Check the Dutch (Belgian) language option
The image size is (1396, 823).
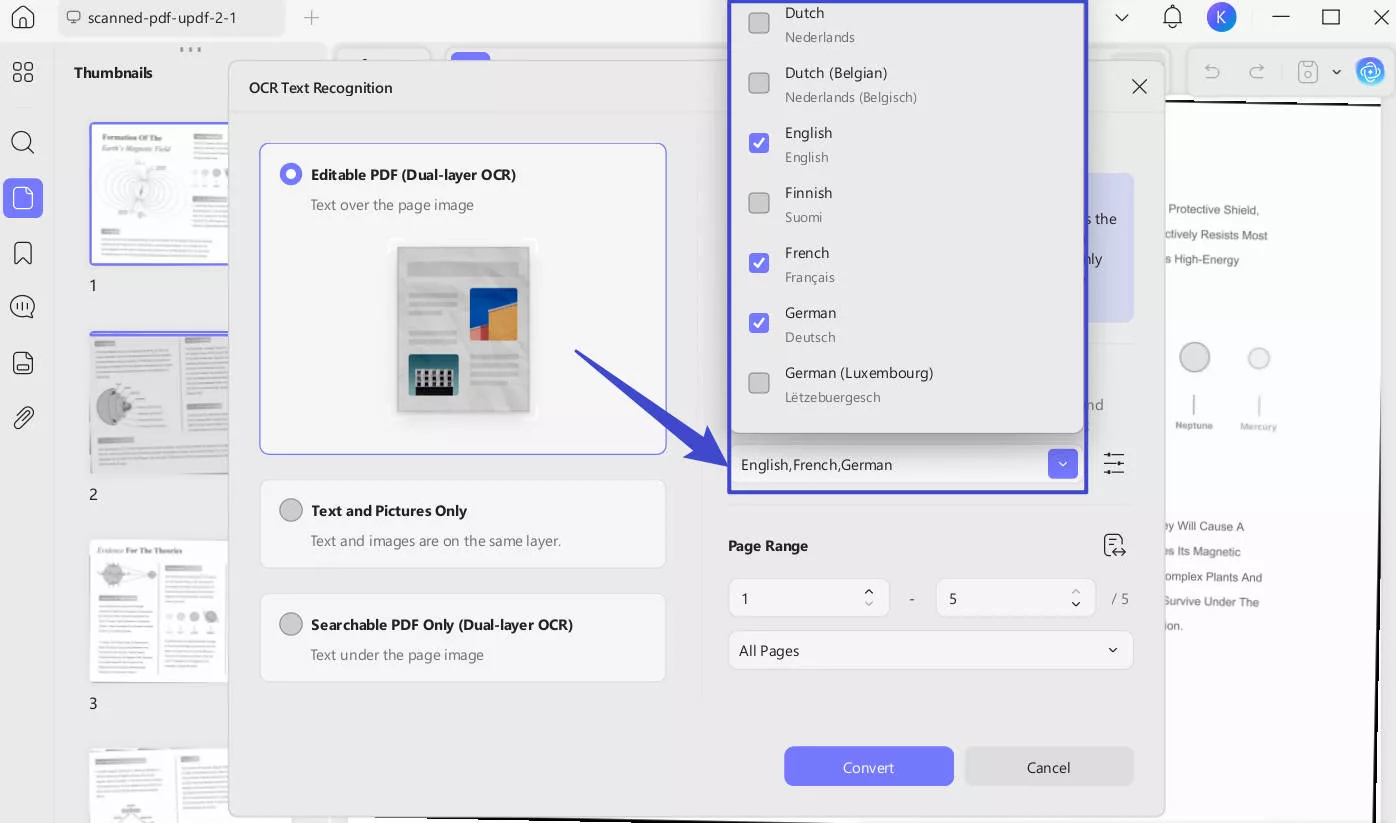759,83
